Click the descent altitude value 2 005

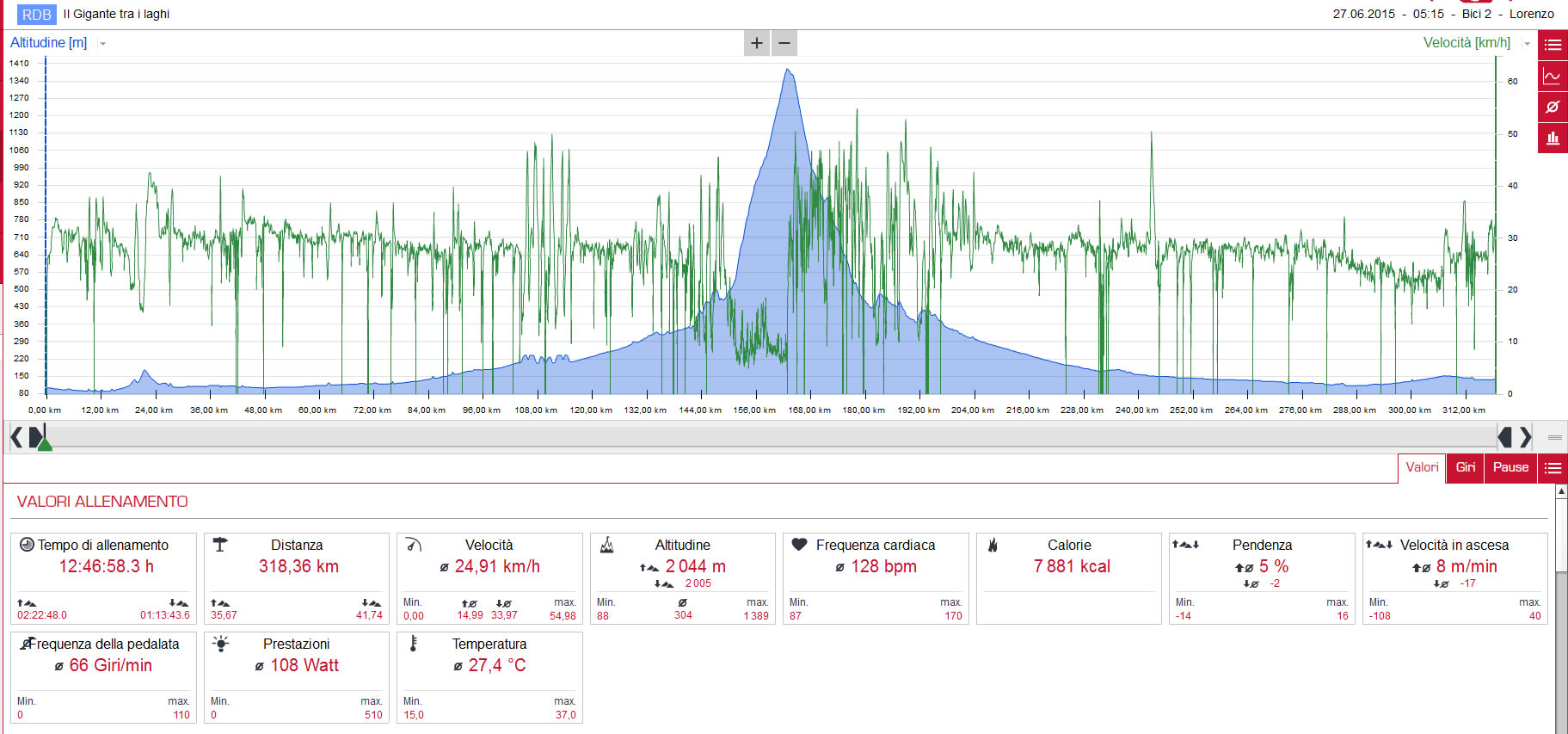[698, 583]
